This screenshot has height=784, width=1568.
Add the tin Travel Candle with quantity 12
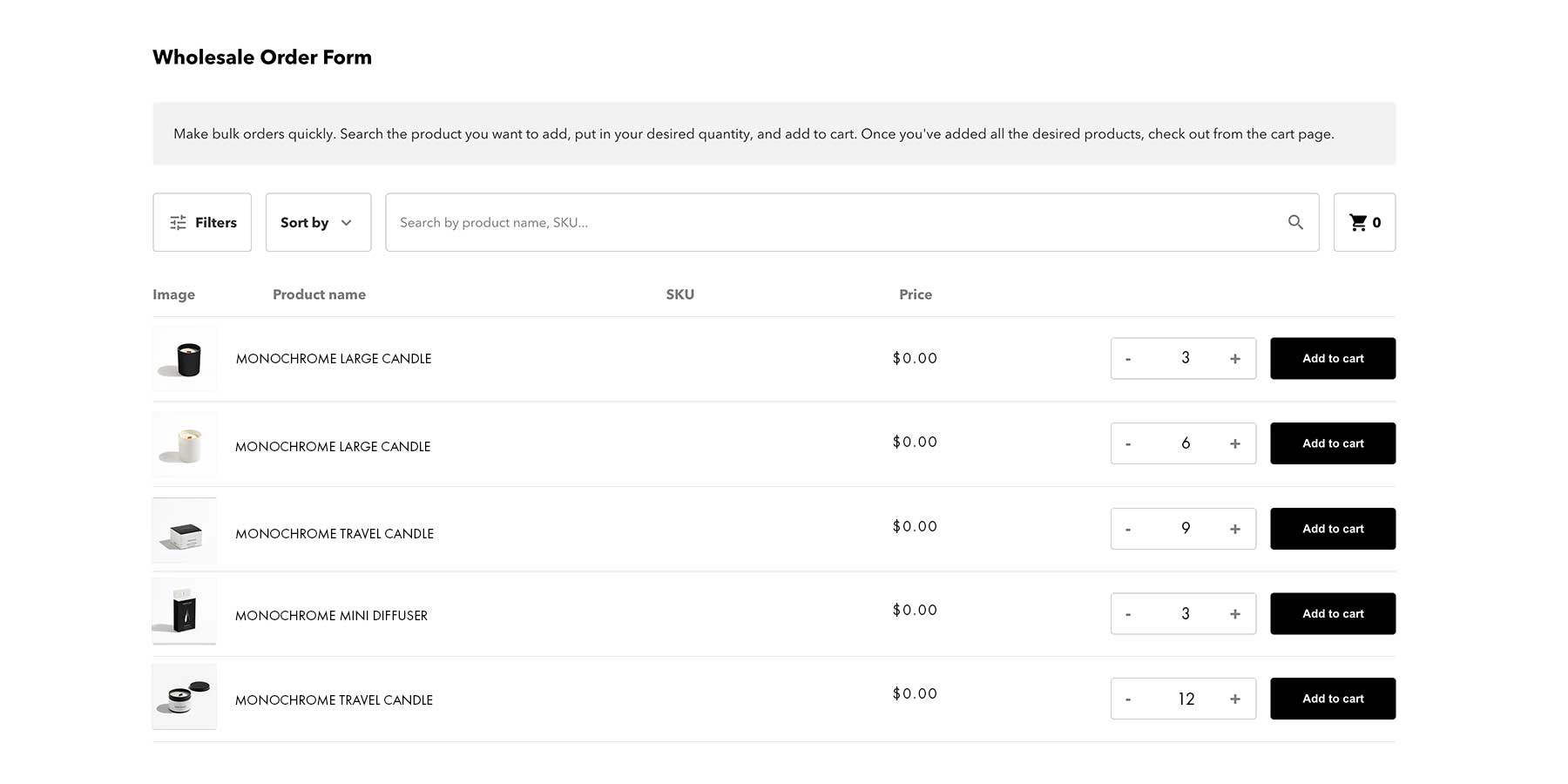1332,699
